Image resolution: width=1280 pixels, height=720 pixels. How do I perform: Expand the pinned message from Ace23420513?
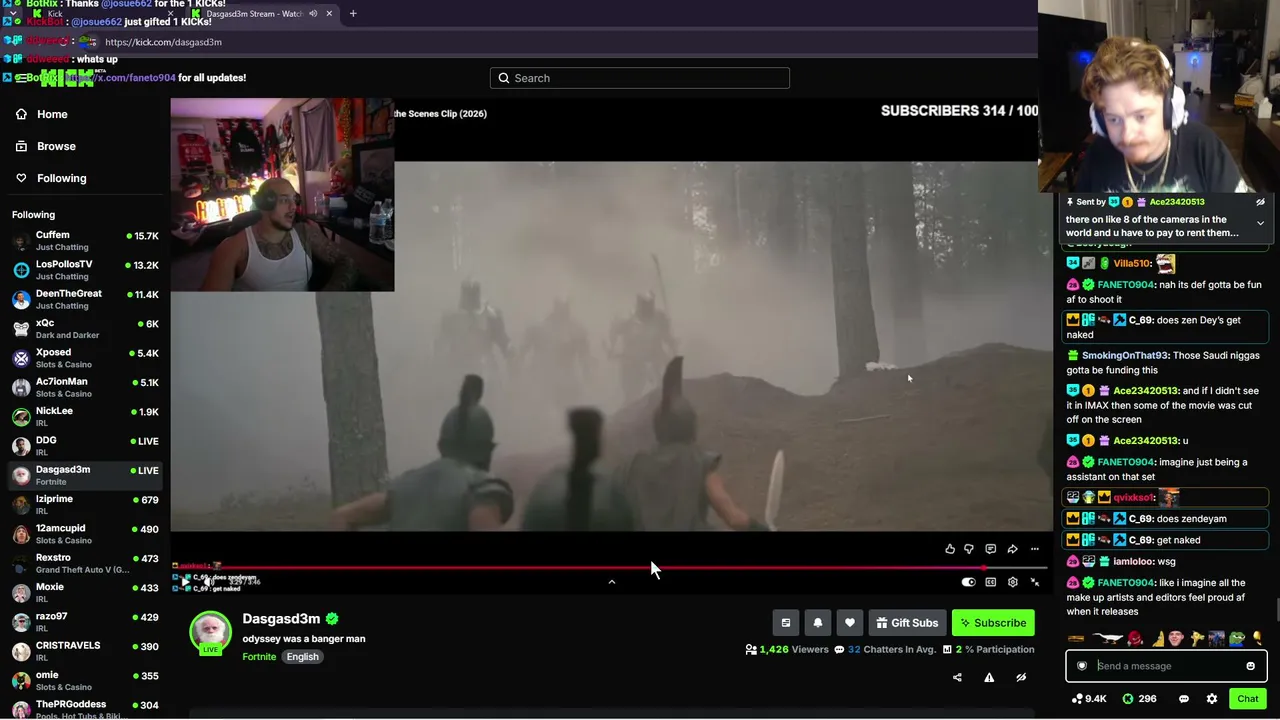(x=1260, y=223)
